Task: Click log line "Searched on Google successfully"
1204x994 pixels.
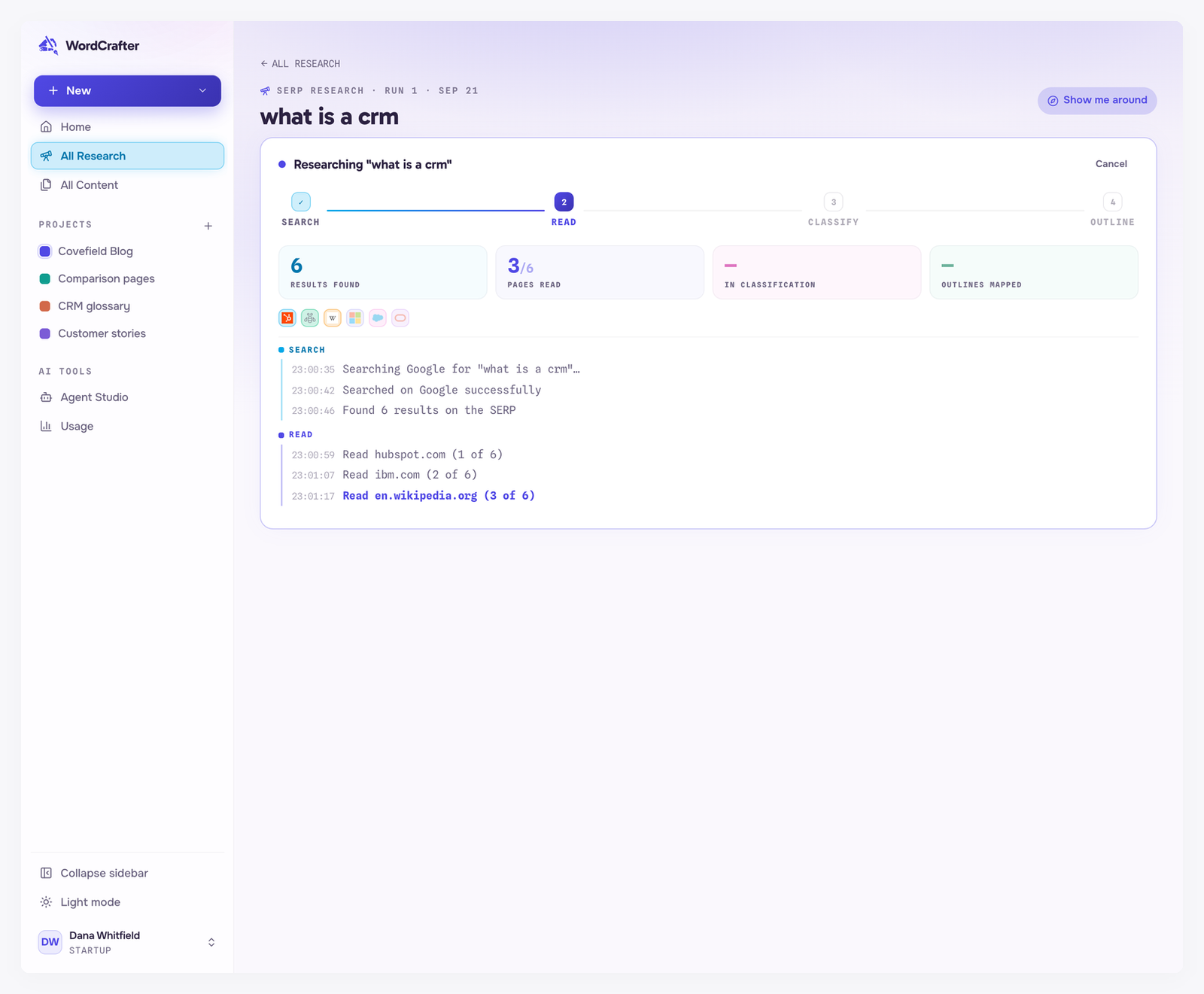Action: click(x=442, y=390)
